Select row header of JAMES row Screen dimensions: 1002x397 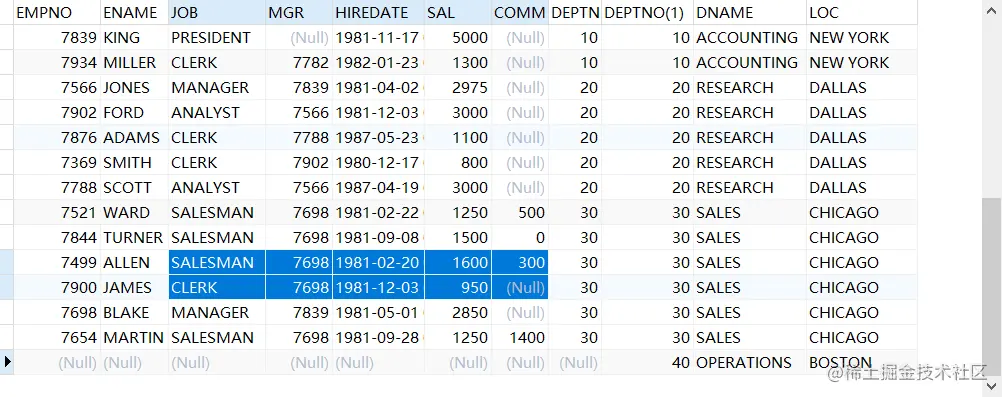pyautogui.click(x=7, y=288)
